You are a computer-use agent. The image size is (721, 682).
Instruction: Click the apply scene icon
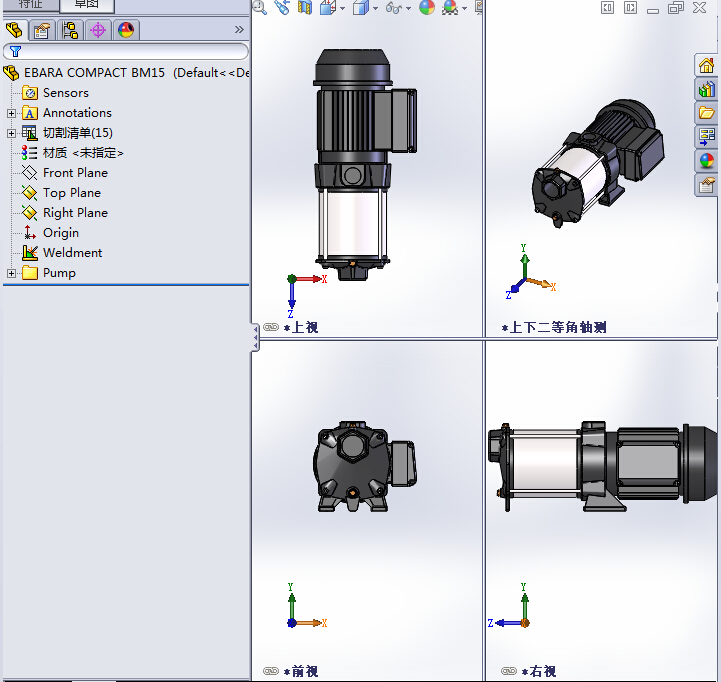point(450,7)
